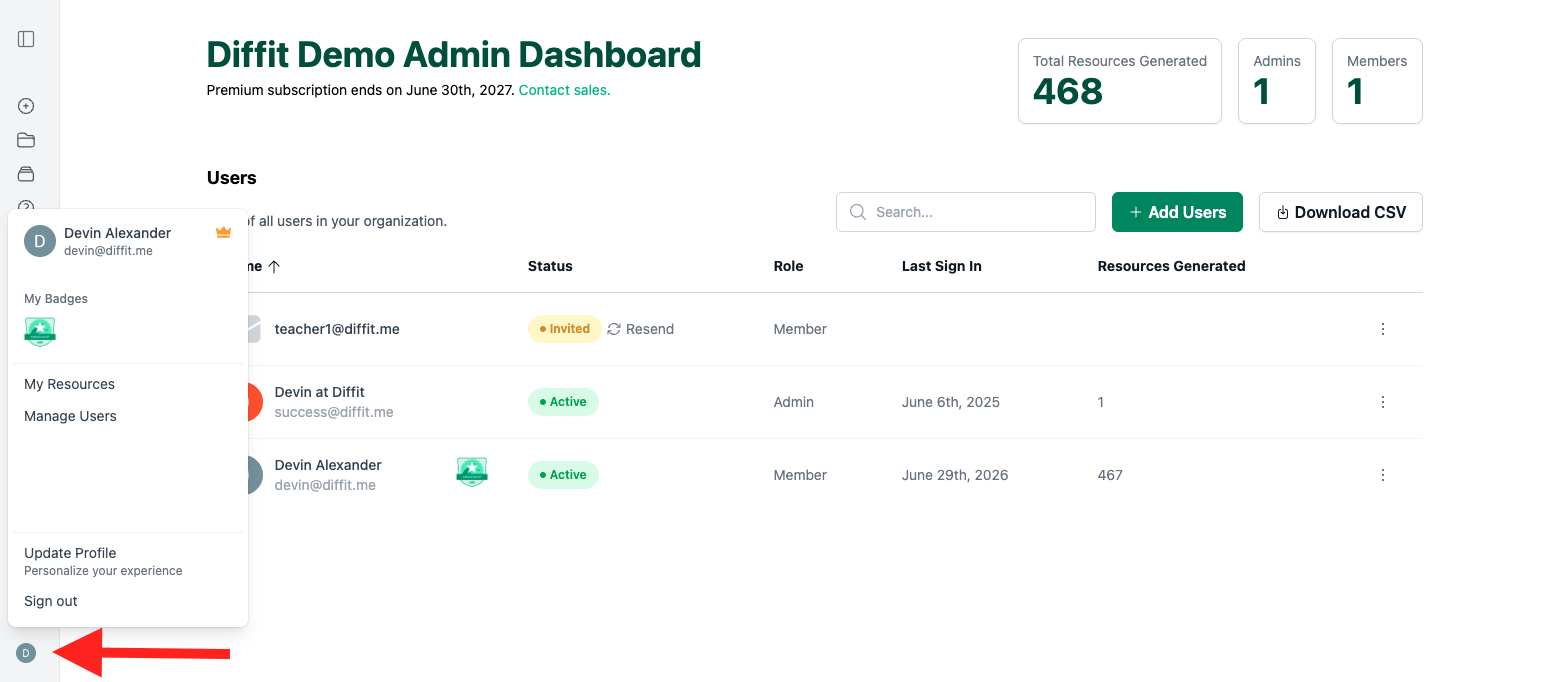Click the badge icon in Devin Alexander's row

click(x=472, y=472)
